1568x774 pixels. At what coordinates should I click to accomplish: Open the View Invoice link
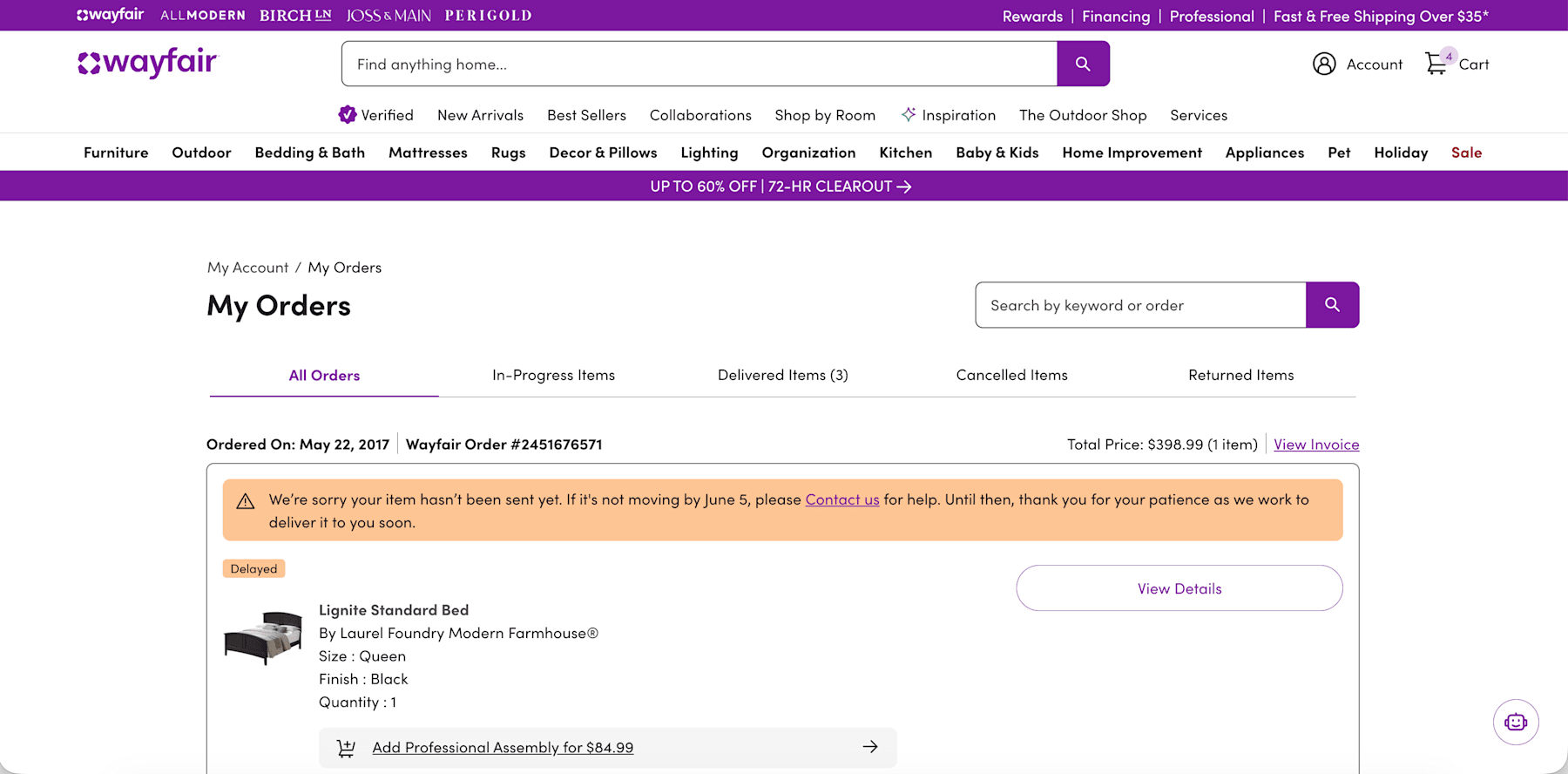click(1316, 445)
